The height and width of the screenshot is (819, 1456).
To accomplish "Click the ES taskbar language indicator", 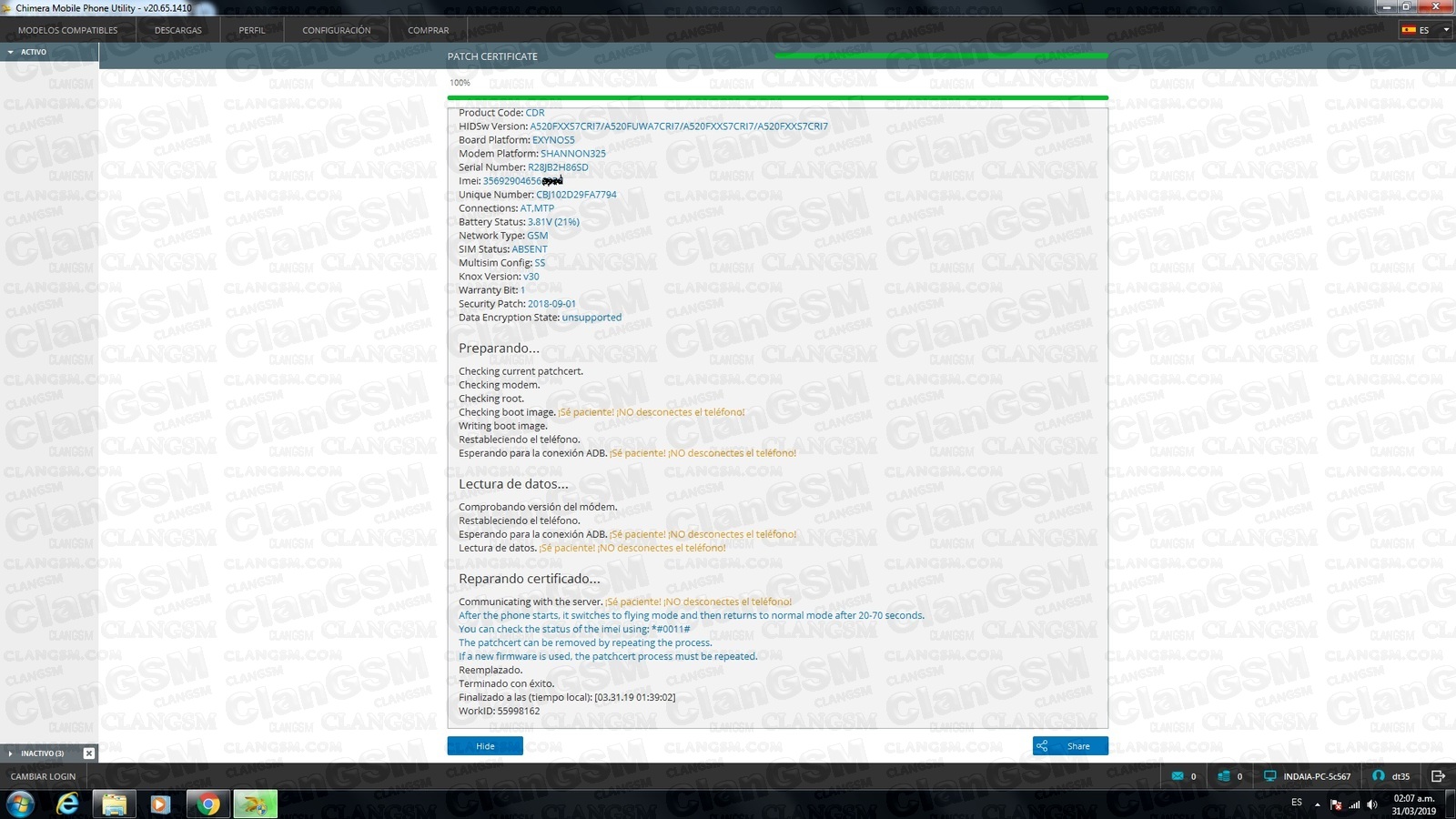I will pyautogui.click(x=1297, y=803).
